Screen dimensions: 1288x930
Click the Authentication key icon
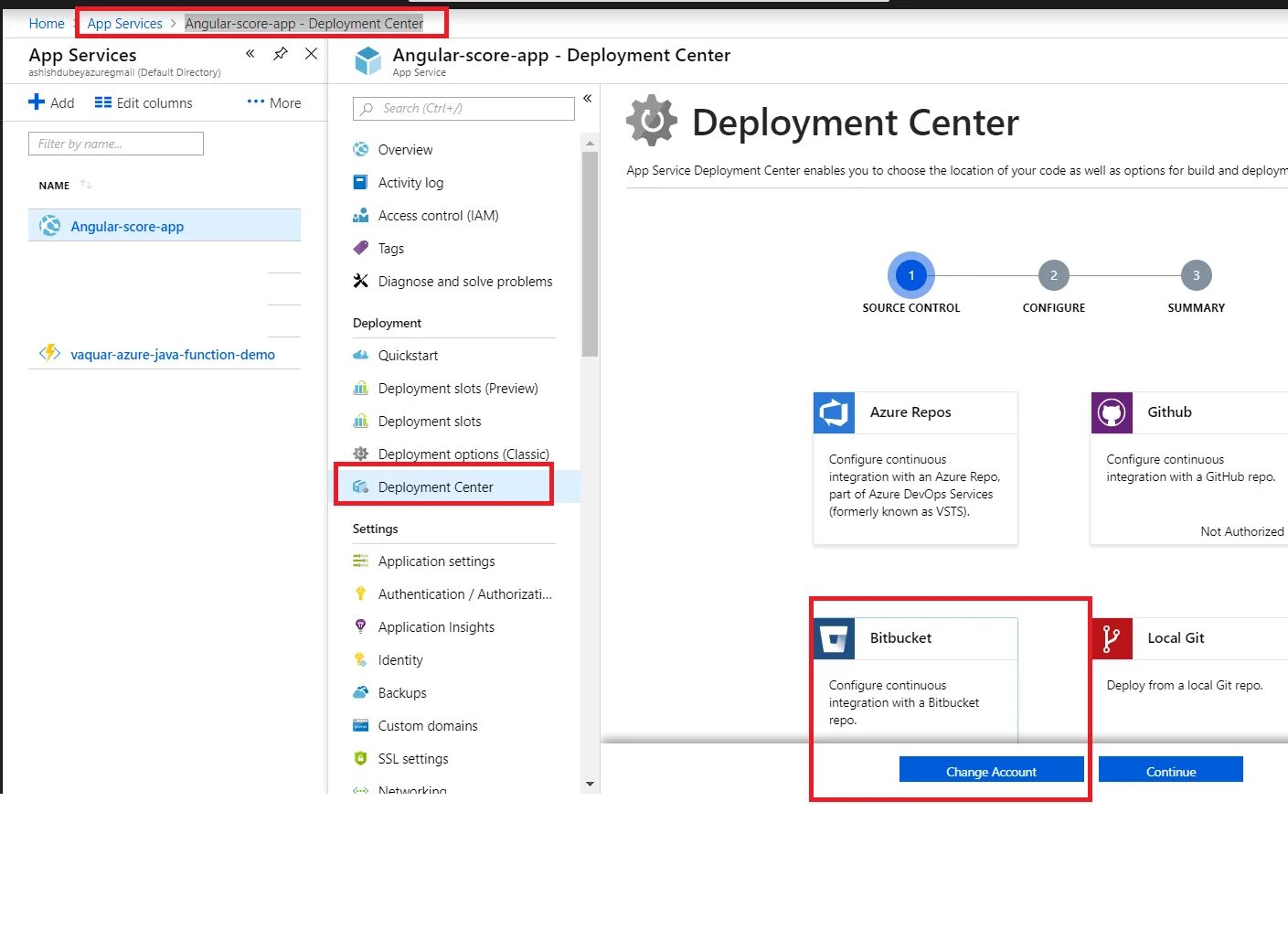tap(360, 593)
